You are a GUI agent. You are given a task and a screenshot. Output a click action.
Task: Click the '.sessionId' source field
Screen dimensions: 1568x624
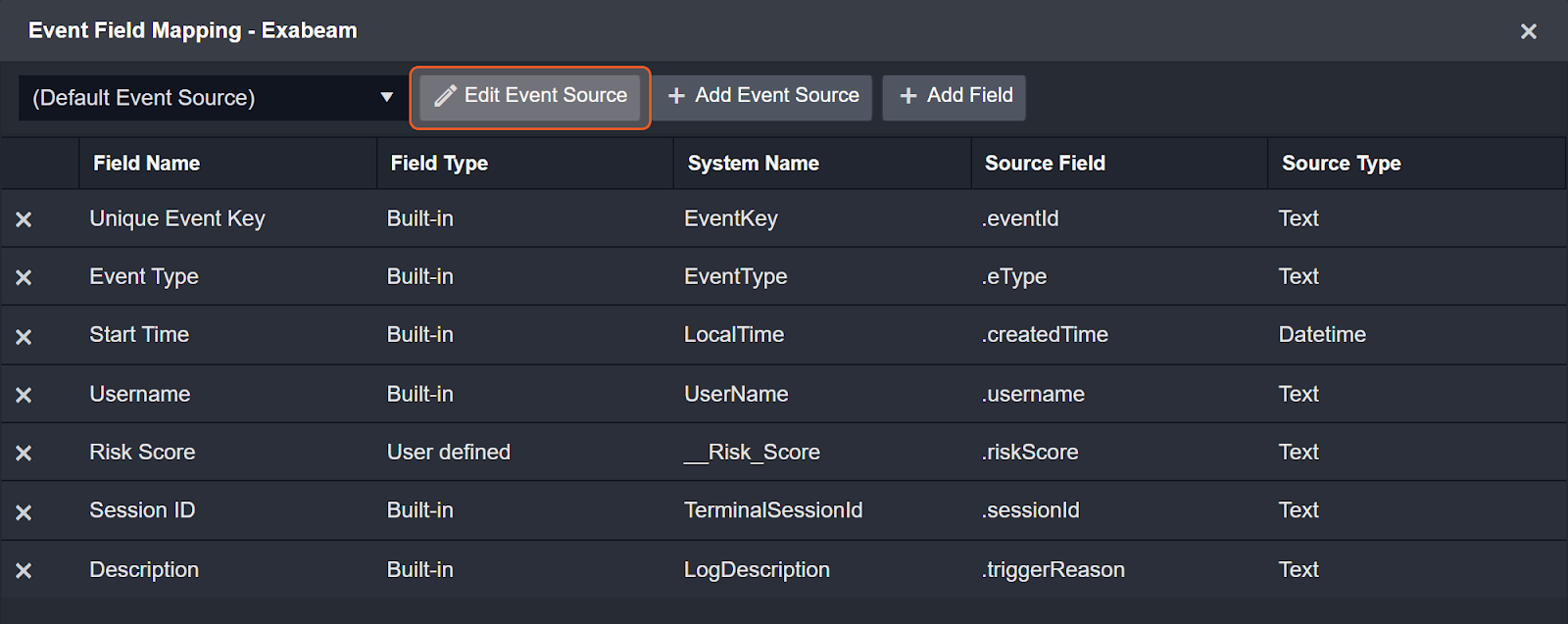[x=1030, y=509]
